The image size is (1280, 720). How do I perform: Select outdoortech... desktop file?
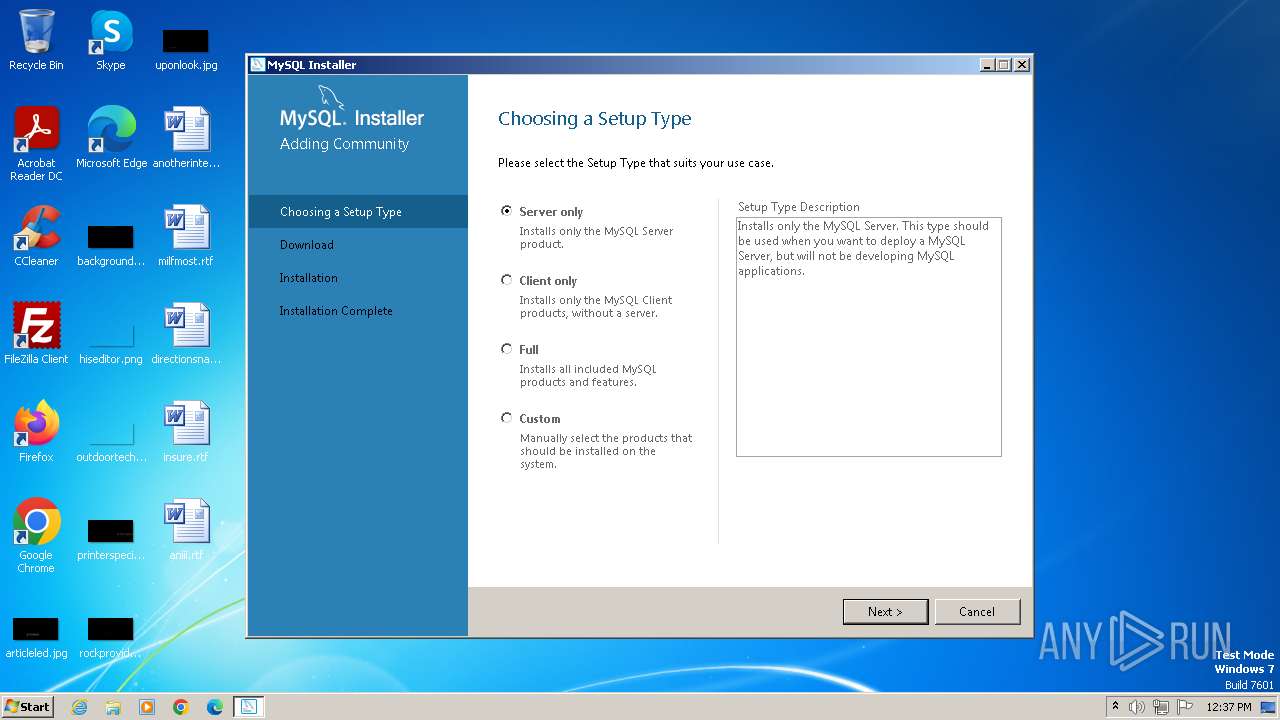click(111, 441)
